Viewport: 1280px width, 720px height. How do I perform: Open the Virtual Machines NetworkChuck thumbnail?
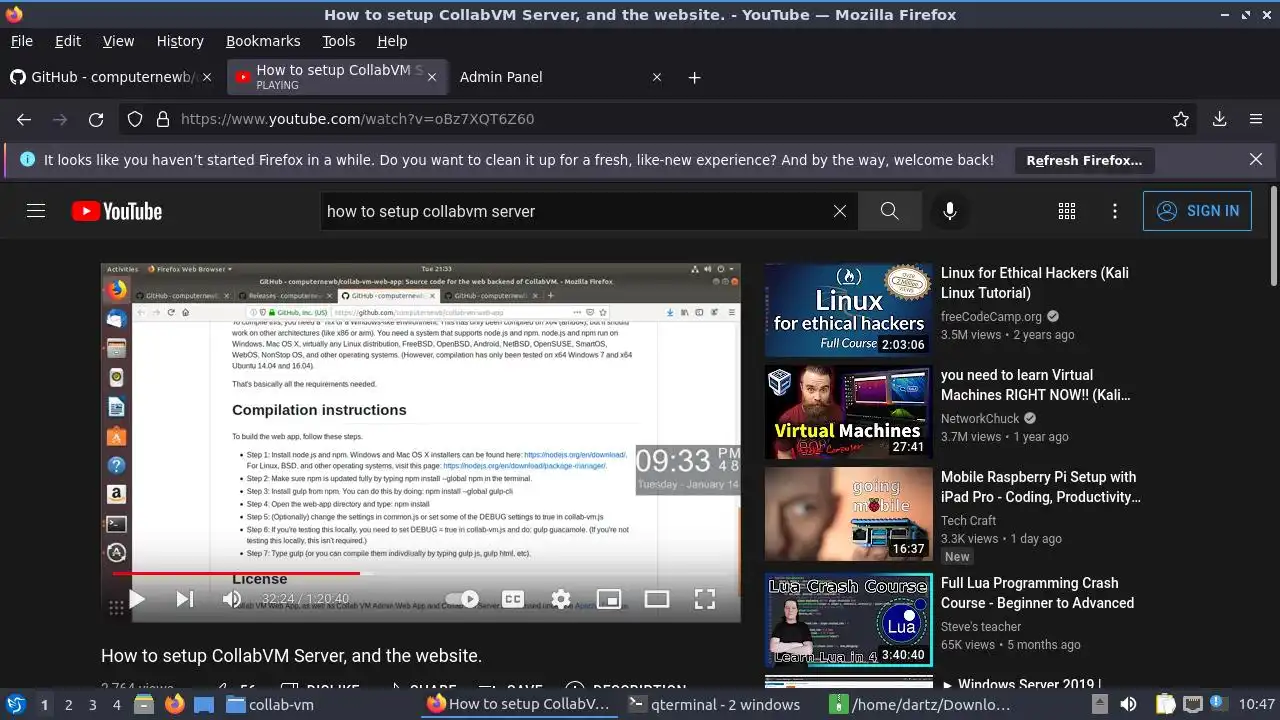[x=849, y=412]
